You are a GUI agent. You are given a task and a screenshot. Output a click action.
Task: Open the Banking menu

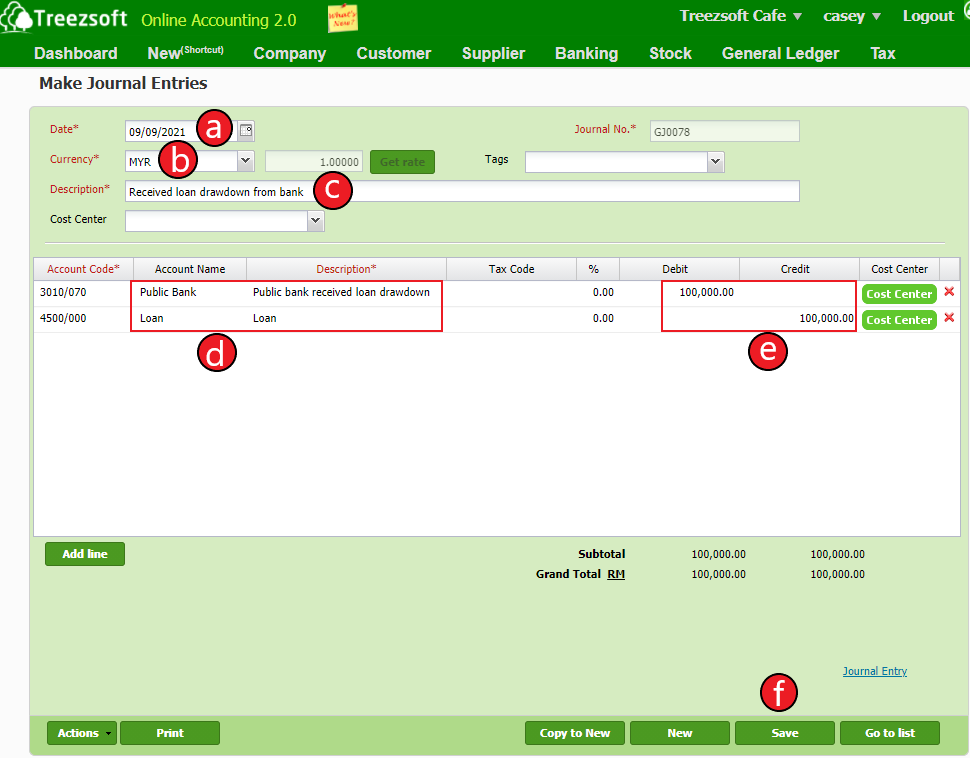(x=586, y=53)
